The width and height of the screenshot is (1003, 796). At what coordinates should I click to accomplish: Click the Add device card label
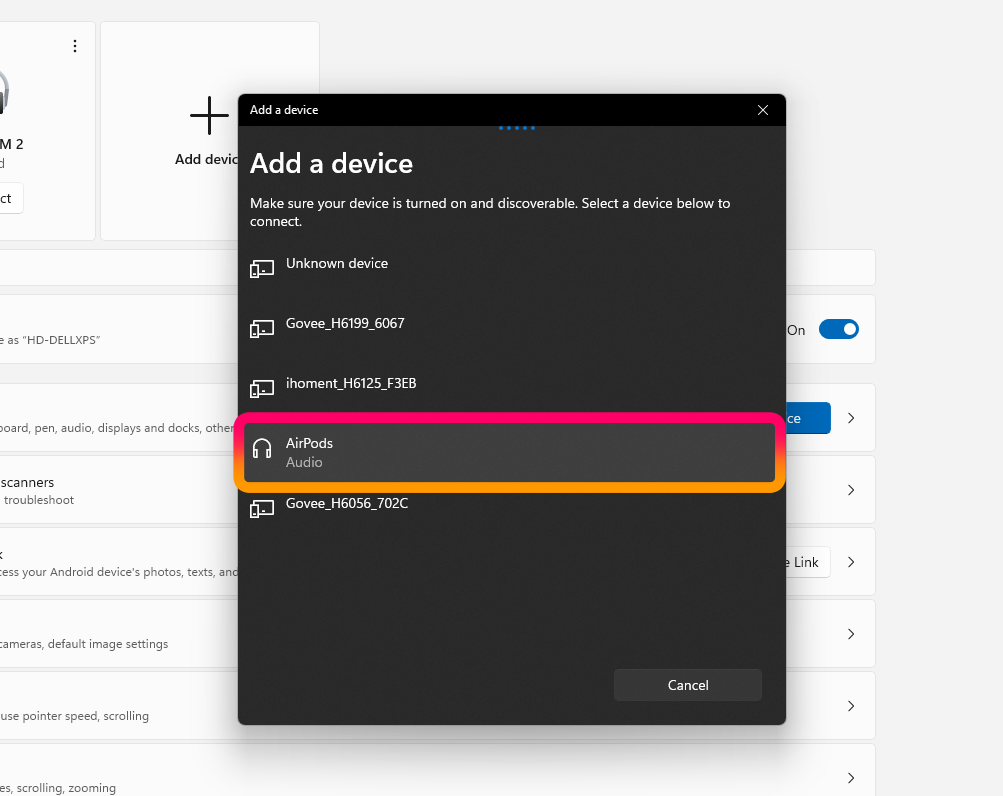206,159
